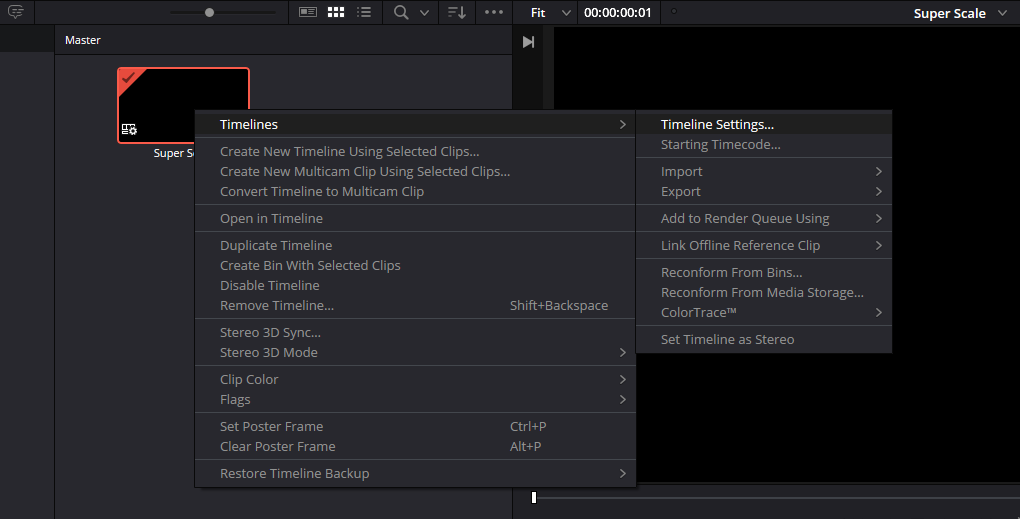The image size is (1020, 519).
Task: Expand the Import submenu
Action: (x=764, y=172)
